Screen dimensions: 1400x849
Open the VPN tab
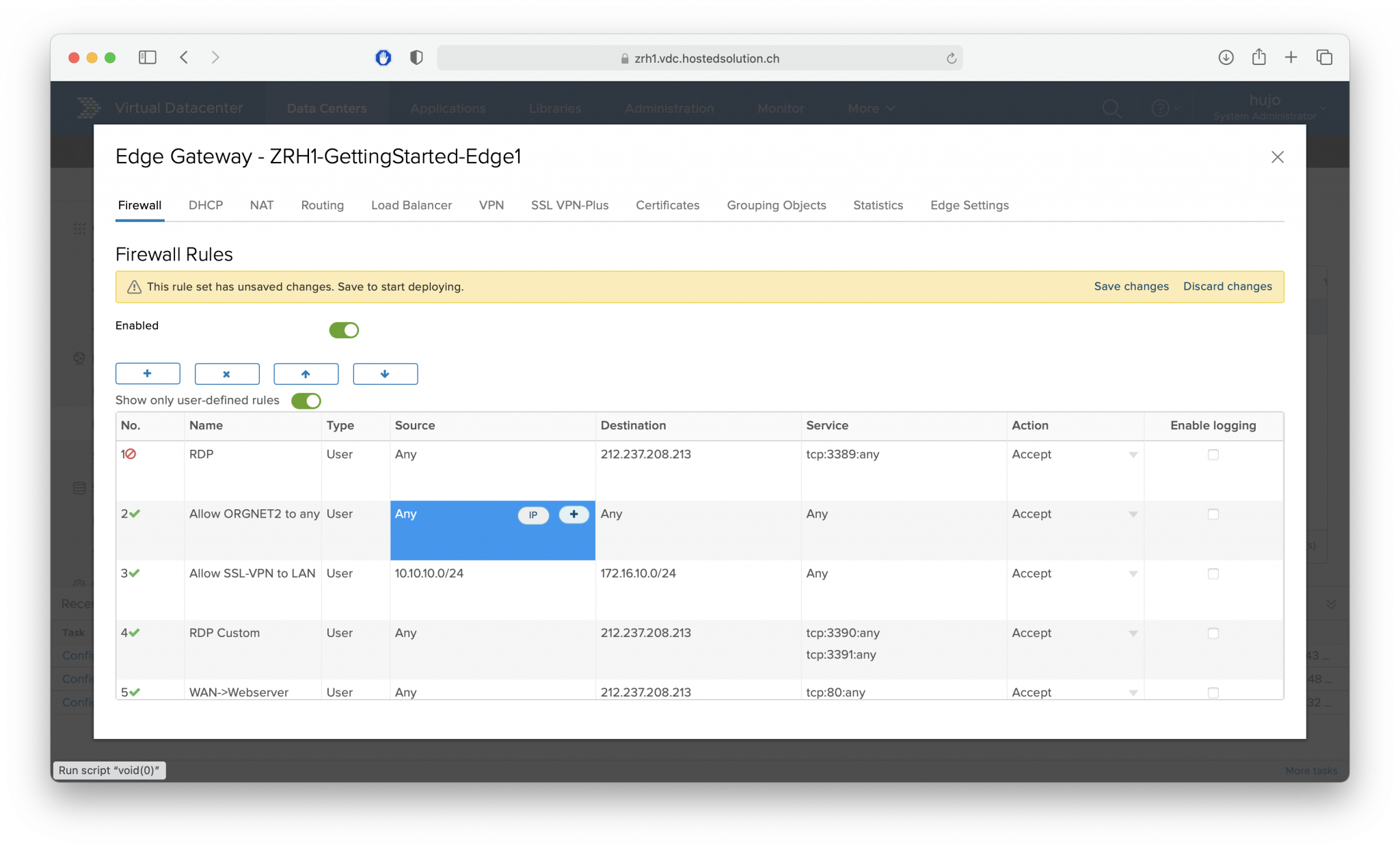tap(492, 205)
